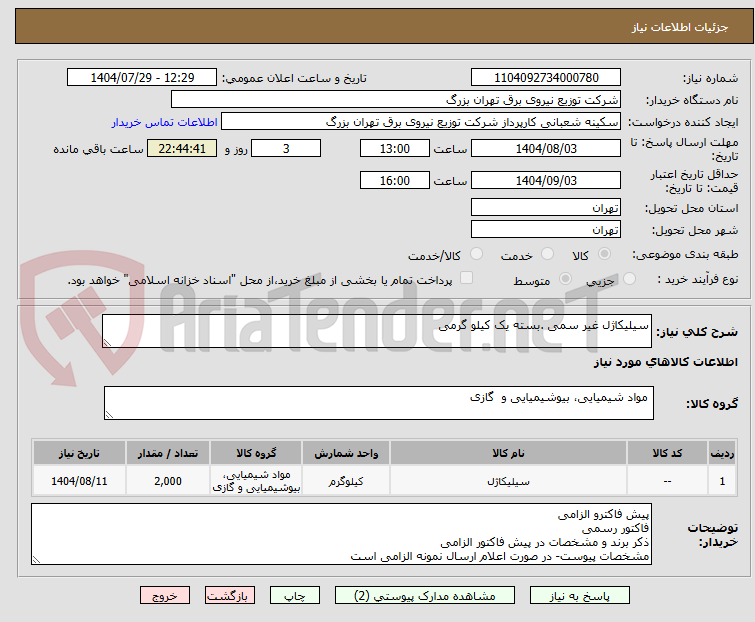The width and height of the screenshot is (755, 622).
Task: Click the ردیف column header
Action: click(722, 453)
